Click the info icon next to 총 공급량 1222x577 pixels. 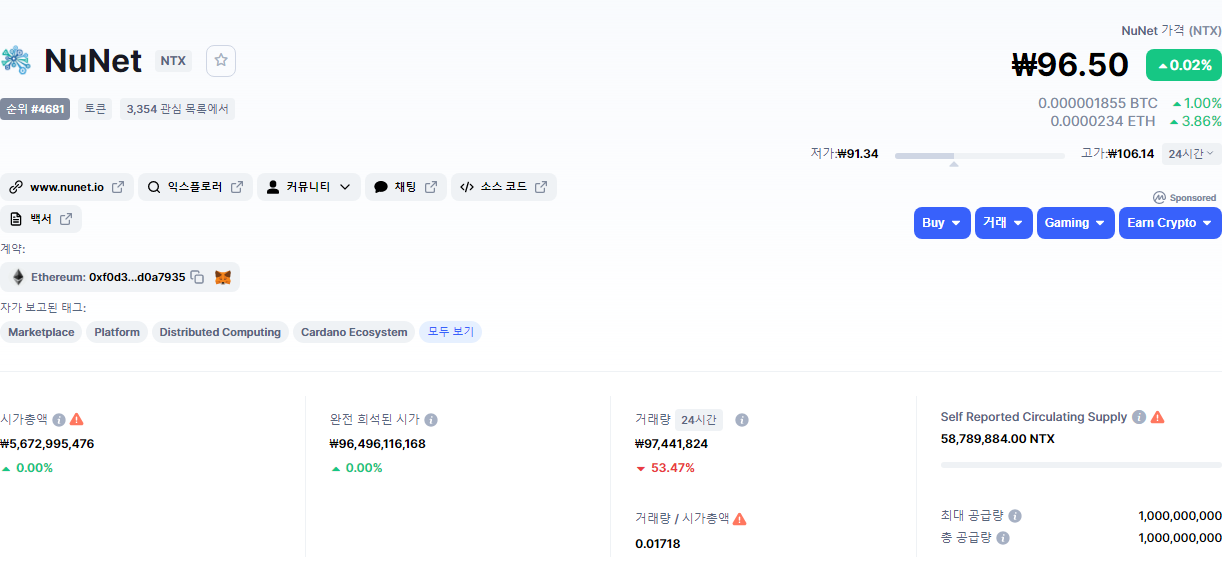click(1003, 538)
